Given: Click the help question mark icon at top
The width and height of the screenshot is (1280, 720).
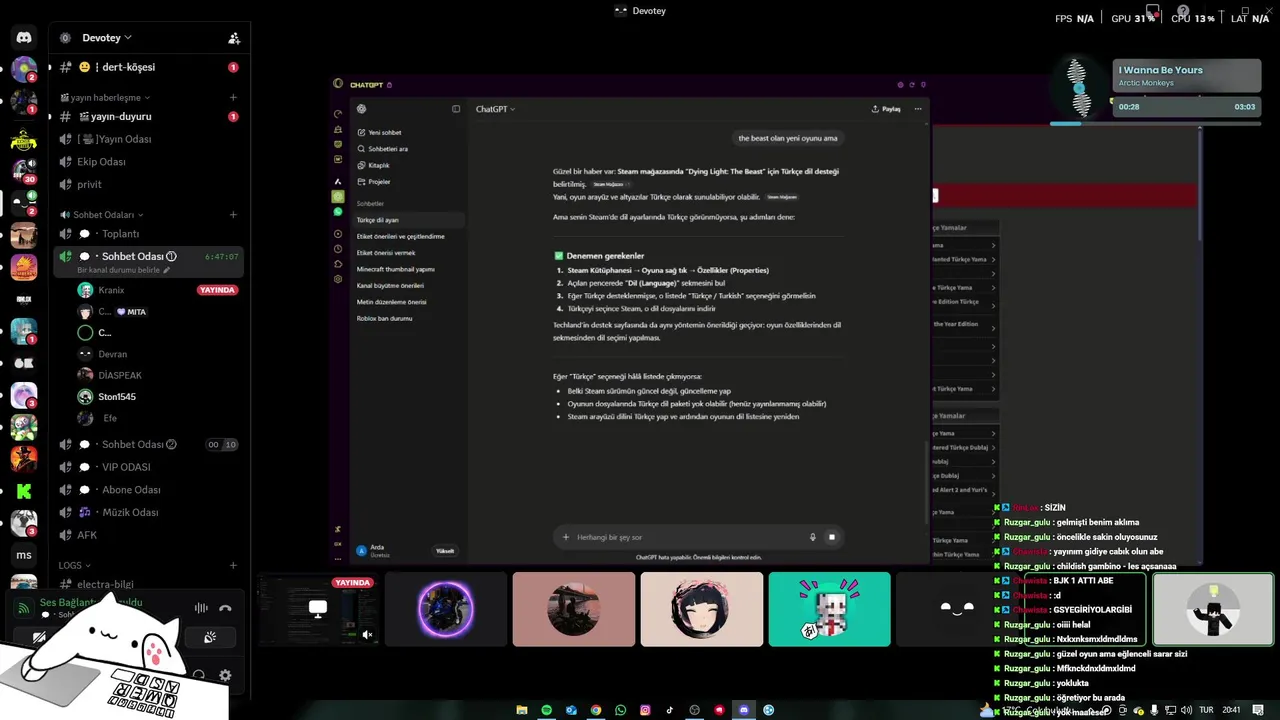Looking at the screenshot, I should [1183, 11].
